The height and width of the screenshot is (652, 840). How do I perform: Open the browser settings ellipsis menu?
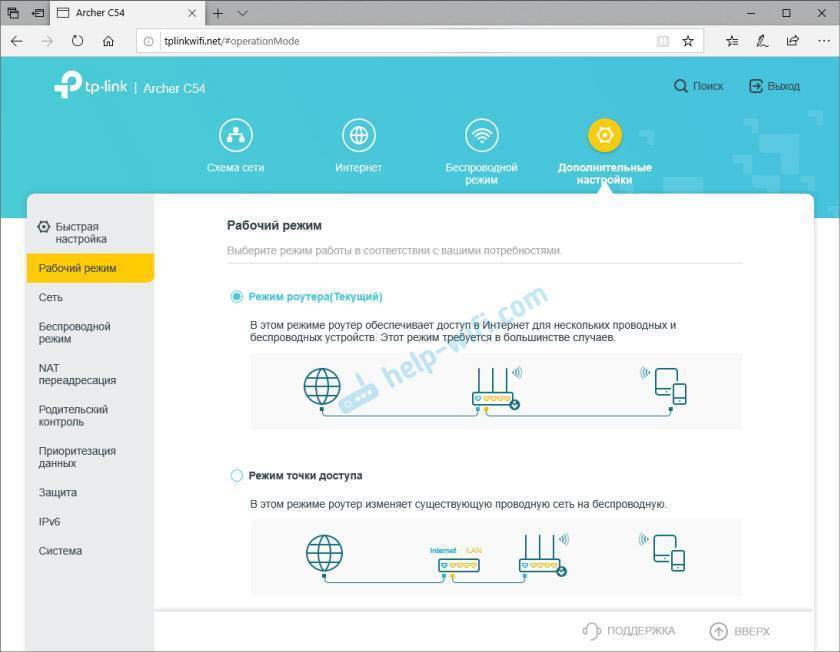(x=824, y=41)
